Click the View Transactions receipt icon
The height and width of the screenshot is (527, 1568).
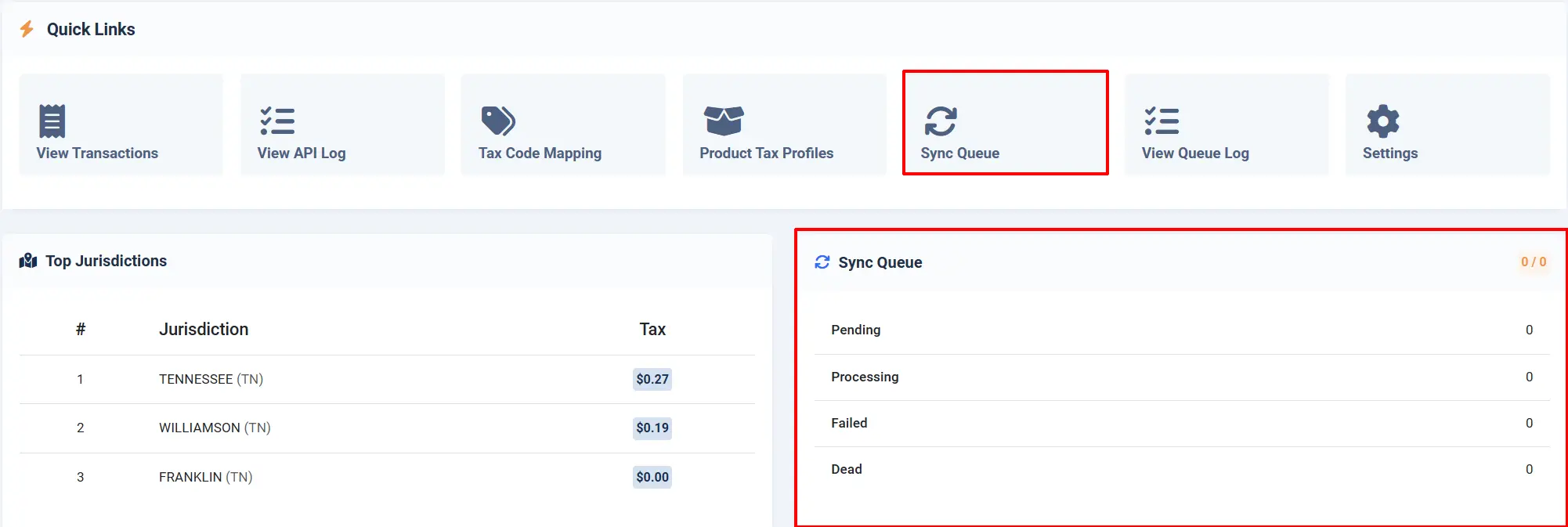52,121
